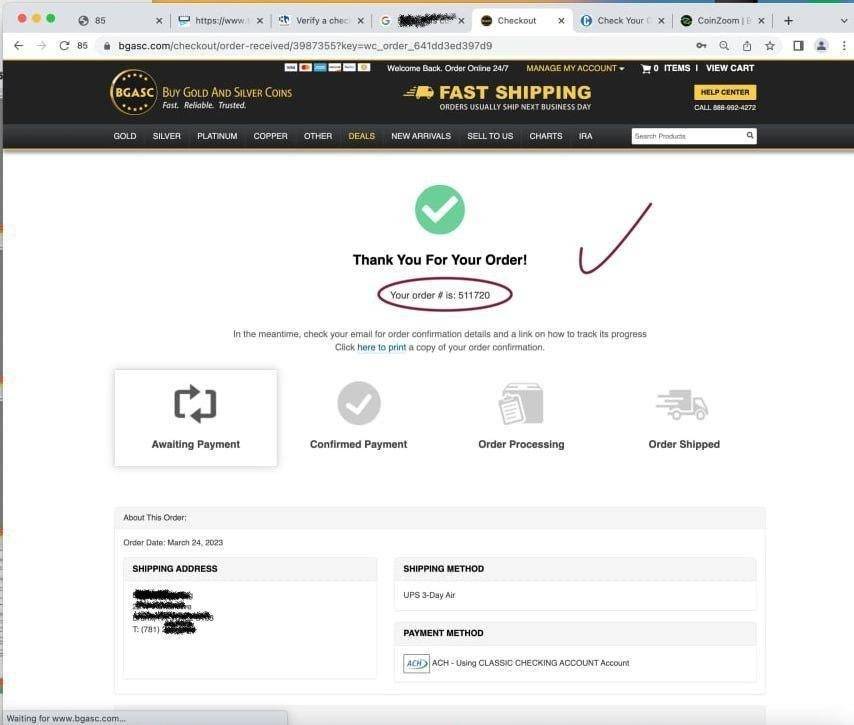Screen dimensions: 854x725
Task: Click the Fast Shipping truck banner
Action: point(498,98)
